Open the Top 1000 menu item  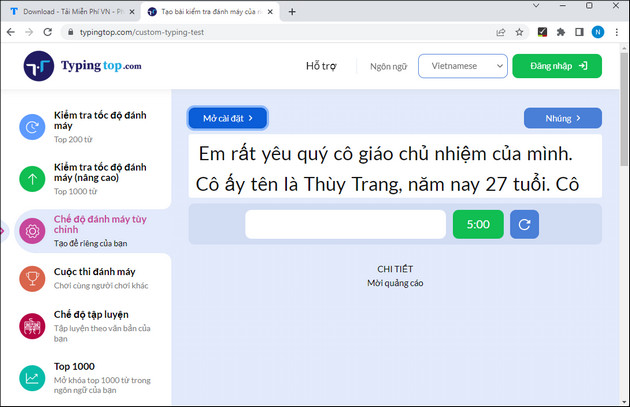74,366
